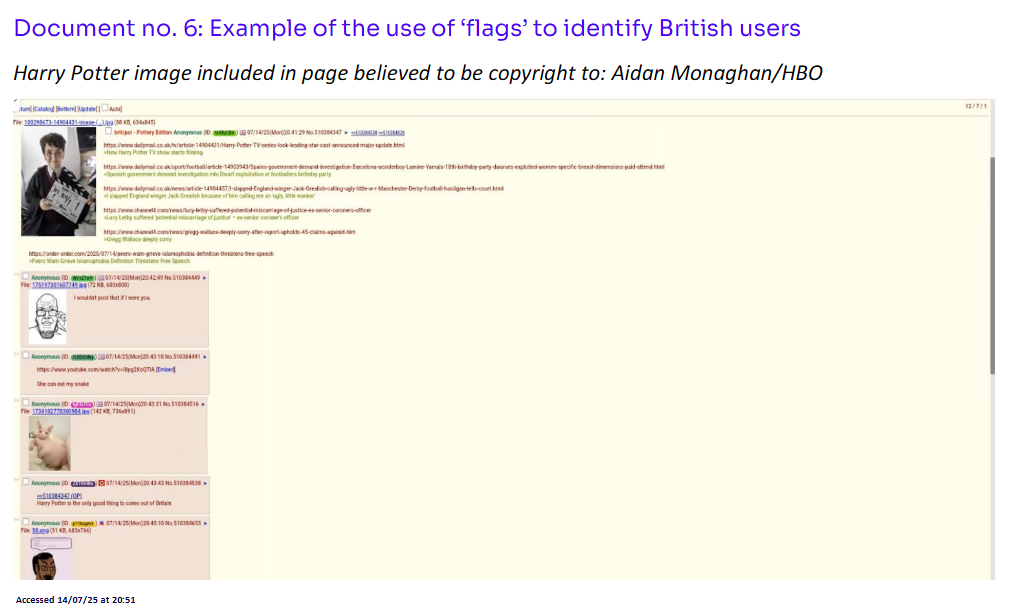
Task: Enable the Auto update checkbox
Action: [105, 108]
